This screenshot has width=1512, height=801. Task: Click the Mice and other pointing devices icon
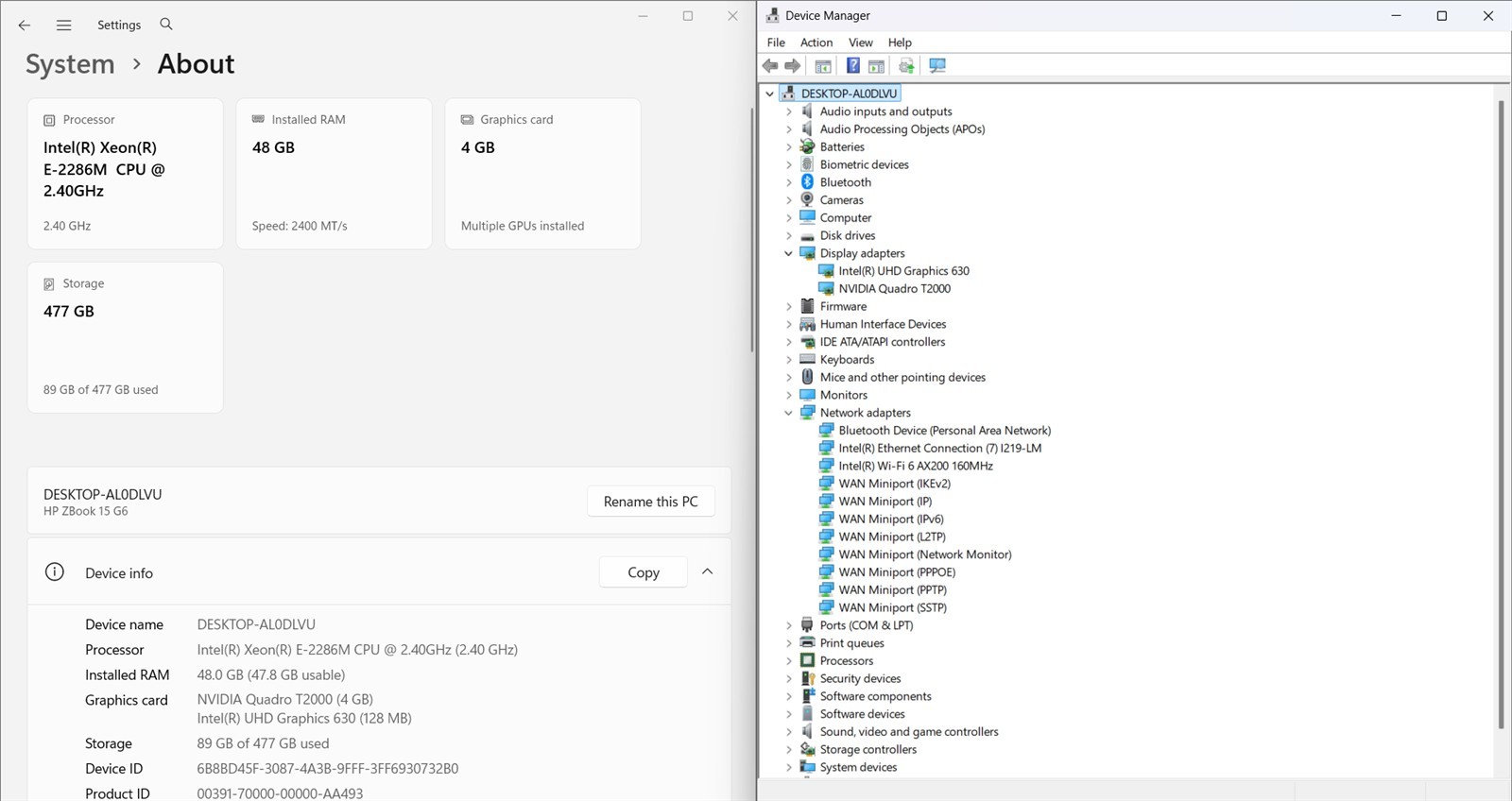coord(807,377)
